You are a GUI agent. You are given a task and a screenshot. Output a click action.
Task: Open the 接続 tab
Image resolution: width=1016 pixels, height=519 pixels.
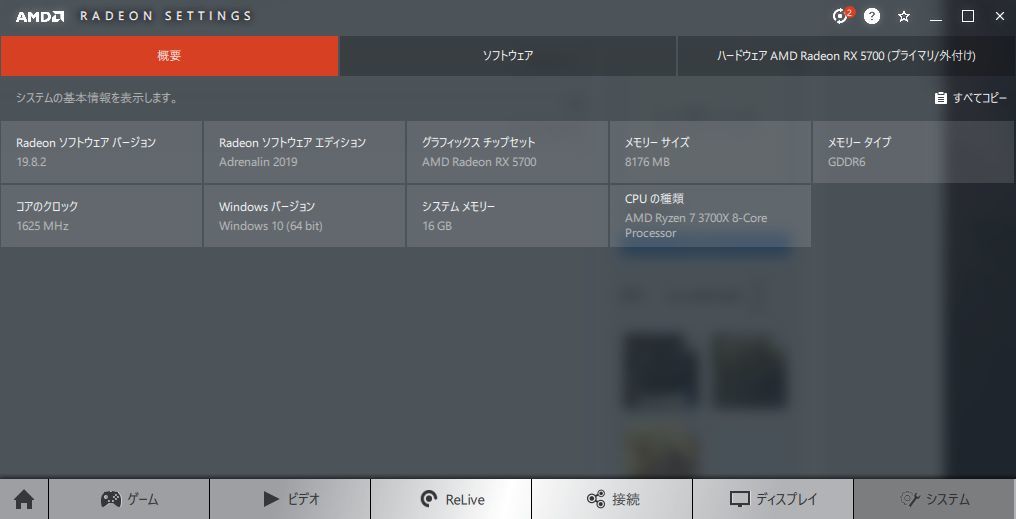click(x=612, y=499)
